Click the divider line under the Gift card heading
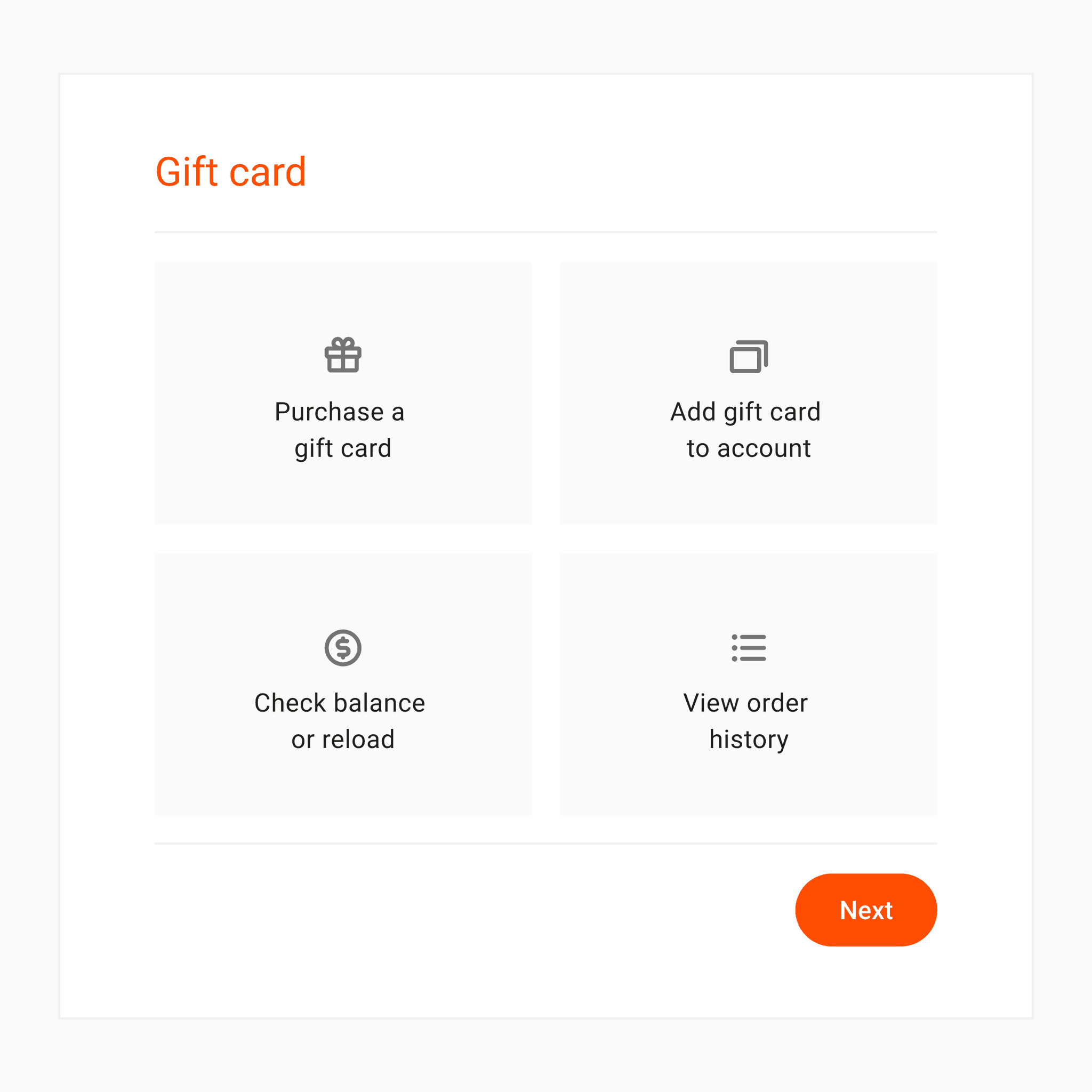The image size is (1092, 1092). pyautogui.click(x=546, y=232)
